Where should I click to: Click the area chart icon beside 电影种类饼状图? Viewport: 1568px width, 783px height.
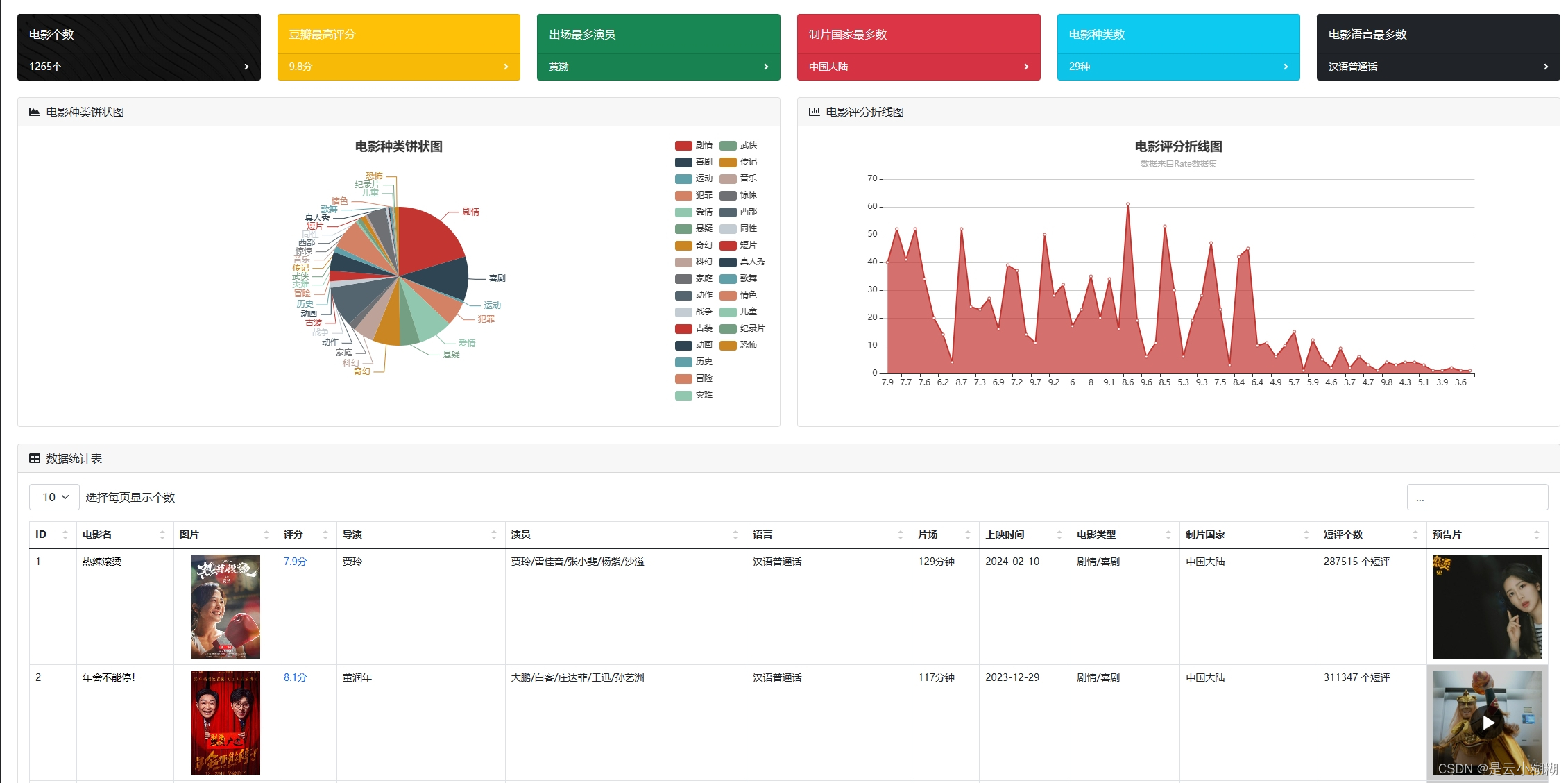pyautogui.click(x=34, y=112)
